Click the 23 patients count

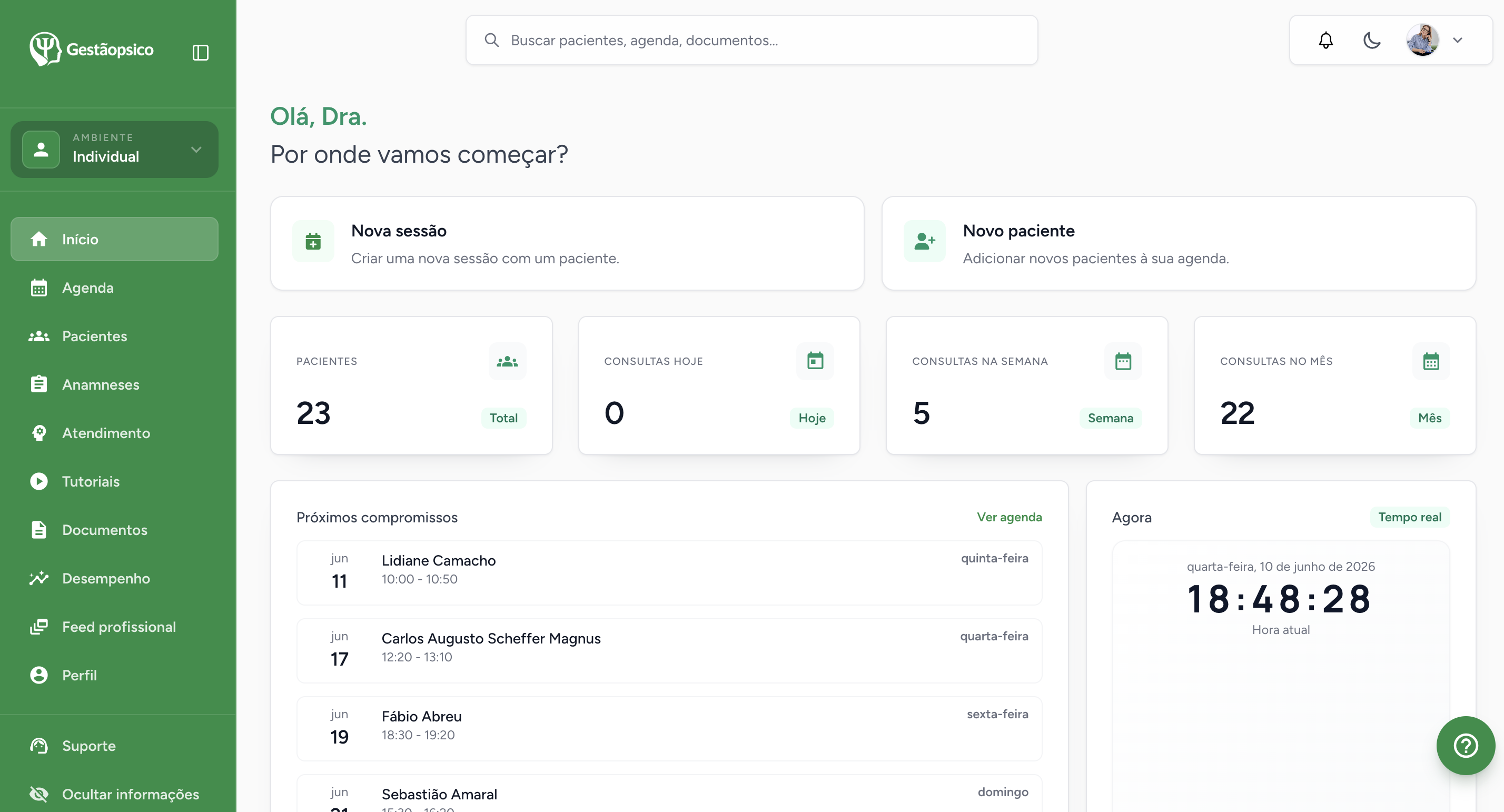click(313, 413)
